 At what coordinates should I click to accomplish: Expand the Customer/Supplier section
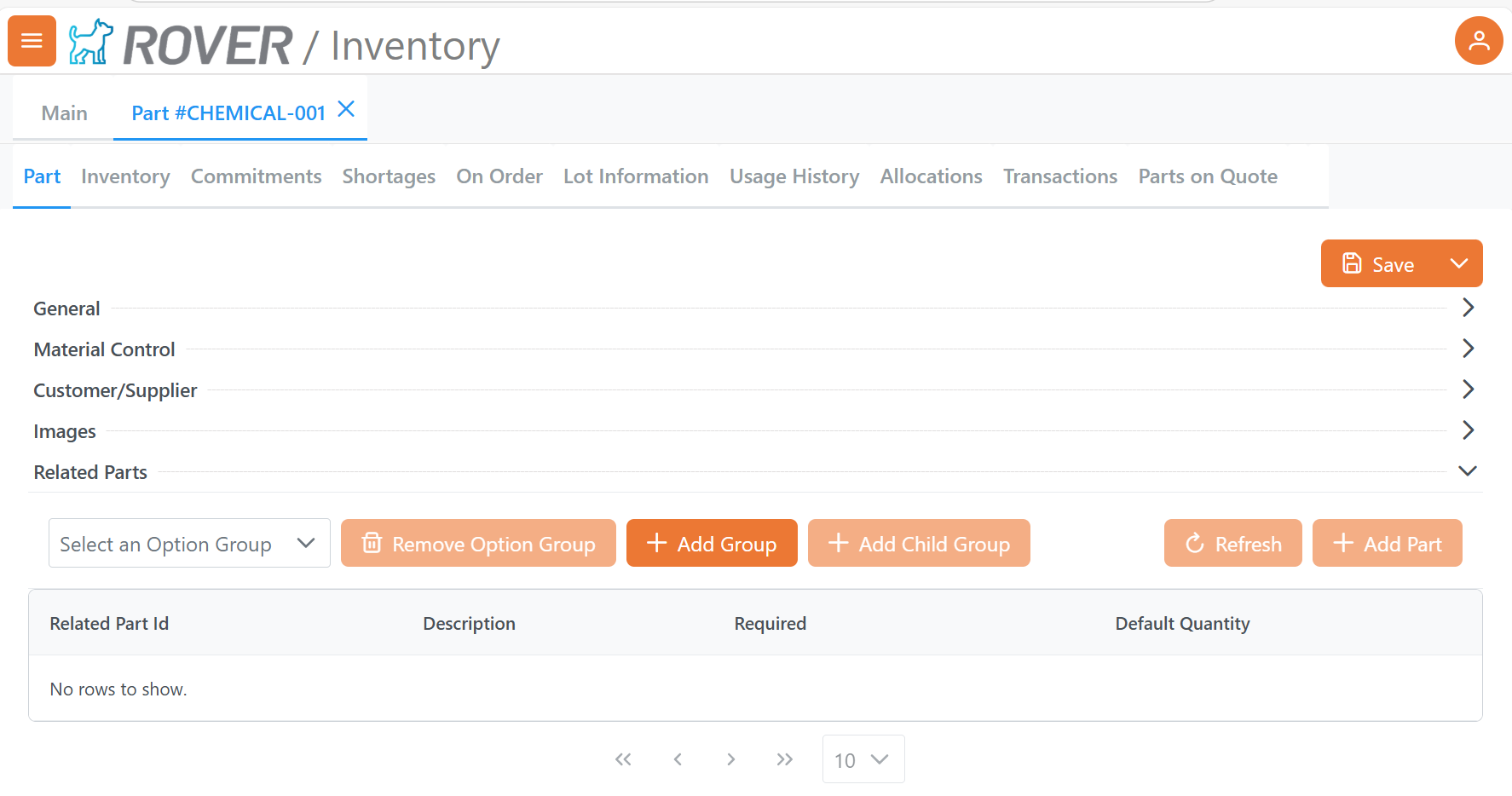point(1468,389)
